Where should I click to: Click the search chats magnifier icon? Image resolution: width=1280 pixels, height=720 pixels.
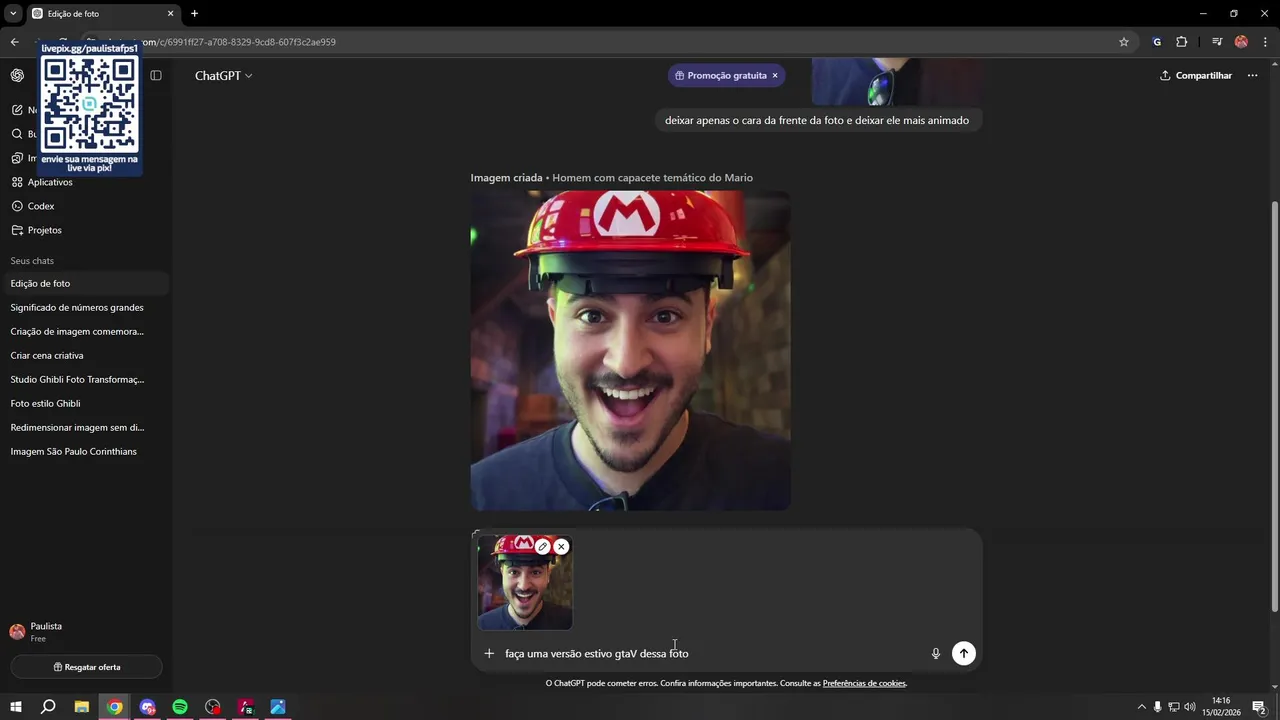click(17, 134)
